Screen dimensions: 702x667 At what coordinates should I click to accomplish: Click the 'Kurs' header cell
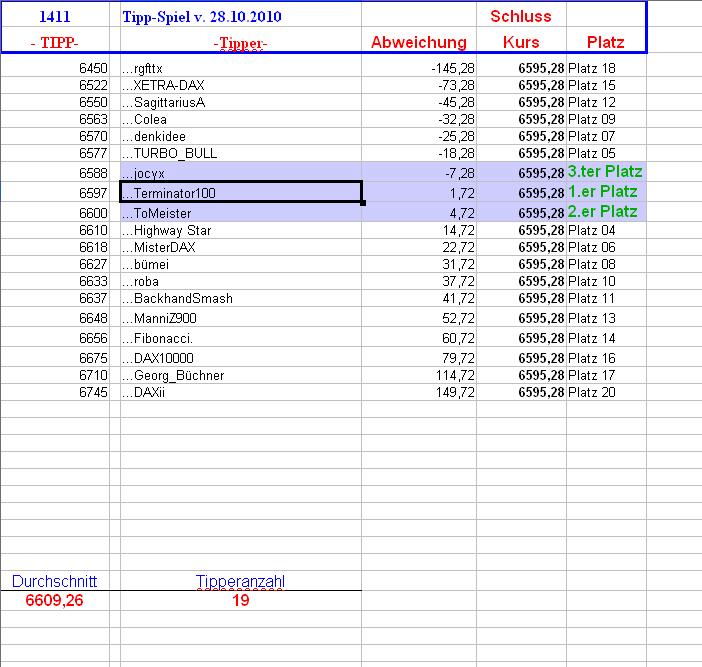521,42
